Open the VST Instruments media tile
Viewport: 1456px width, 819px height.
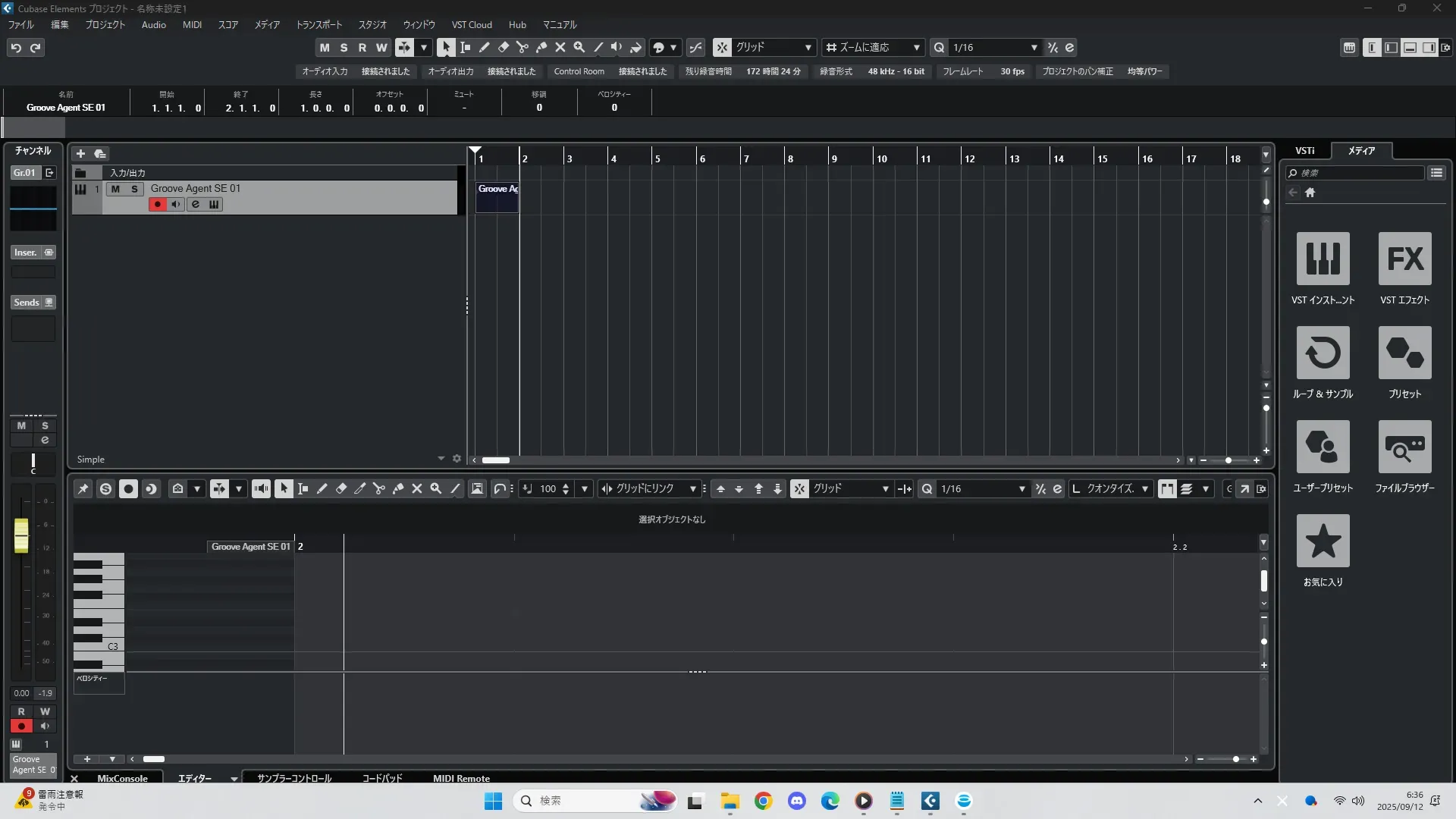[1323, 259]
